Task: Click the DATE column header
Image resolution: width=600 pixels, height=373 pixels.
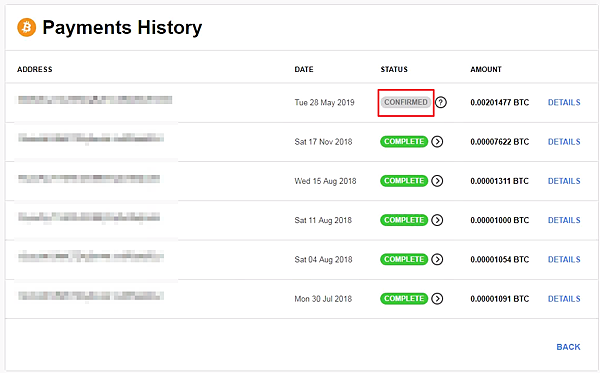Action: (x=304, y=69)
